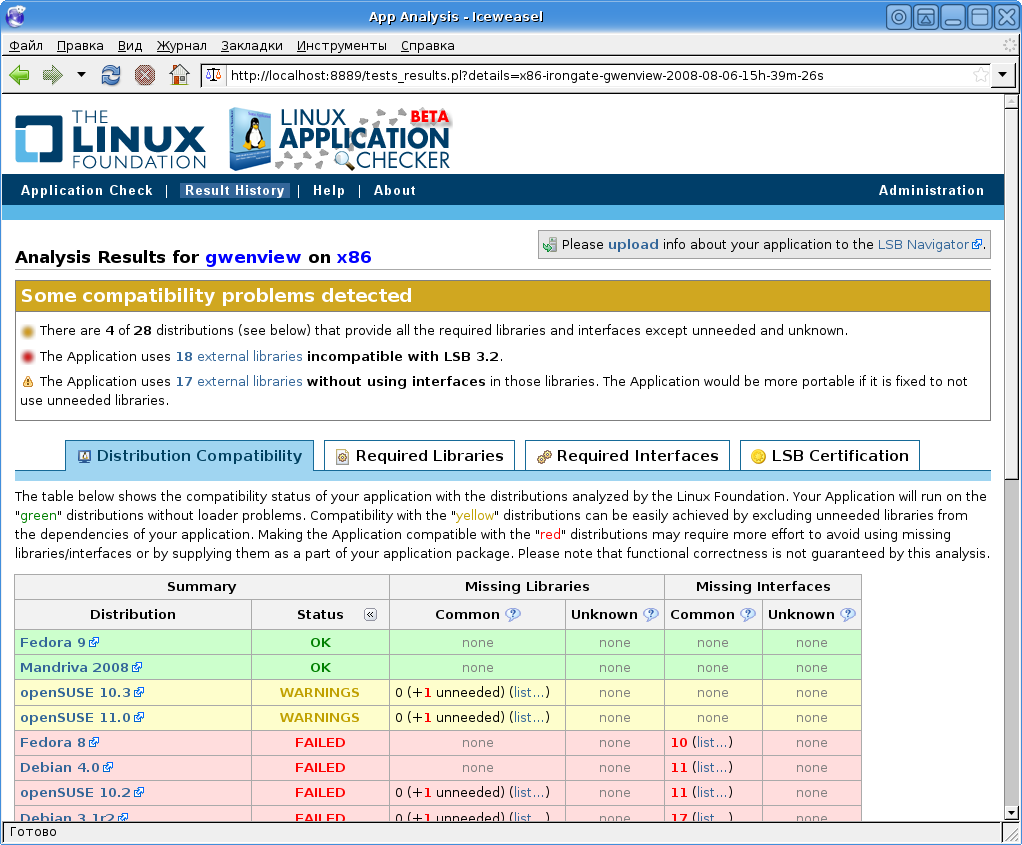Open missing libraries list for openSUSE 11.0
The height and width of the screenshot is (845, 1022).
tap(529, 717)
